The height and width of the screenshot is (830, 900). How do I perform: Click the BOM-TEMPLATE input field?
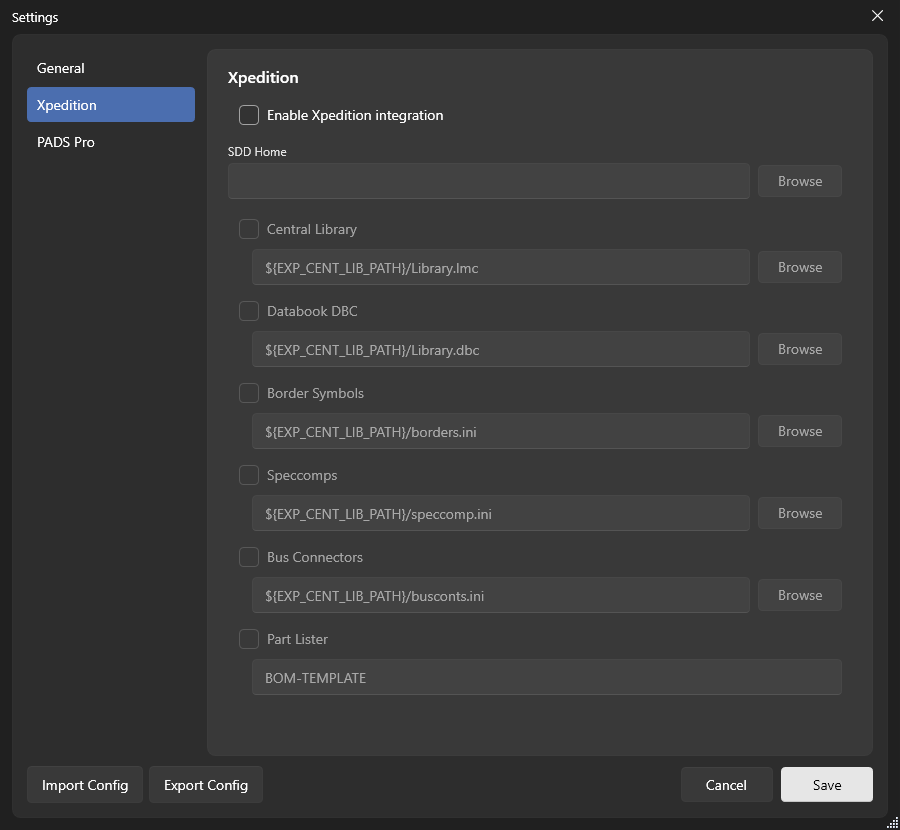click(x=547, y=677)
